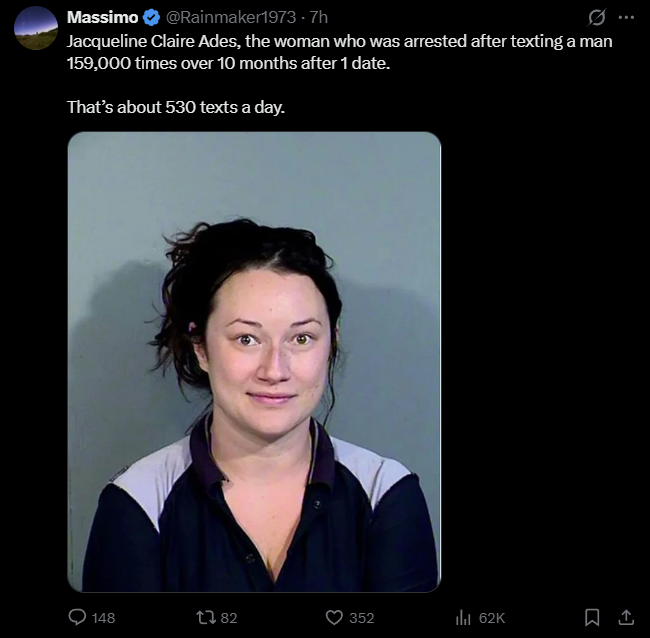Open the view analytics bar-chart icon
Image resolution: width=650 pixels, height=638 pixels.
coord(463,618)
